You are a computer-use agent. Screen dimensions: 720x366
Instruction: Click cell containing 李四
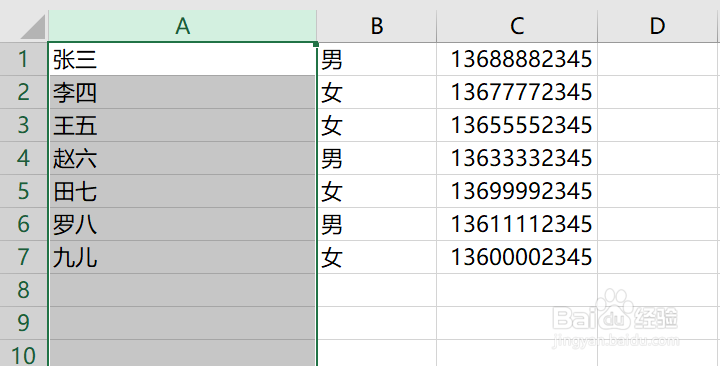click(182, 92)
